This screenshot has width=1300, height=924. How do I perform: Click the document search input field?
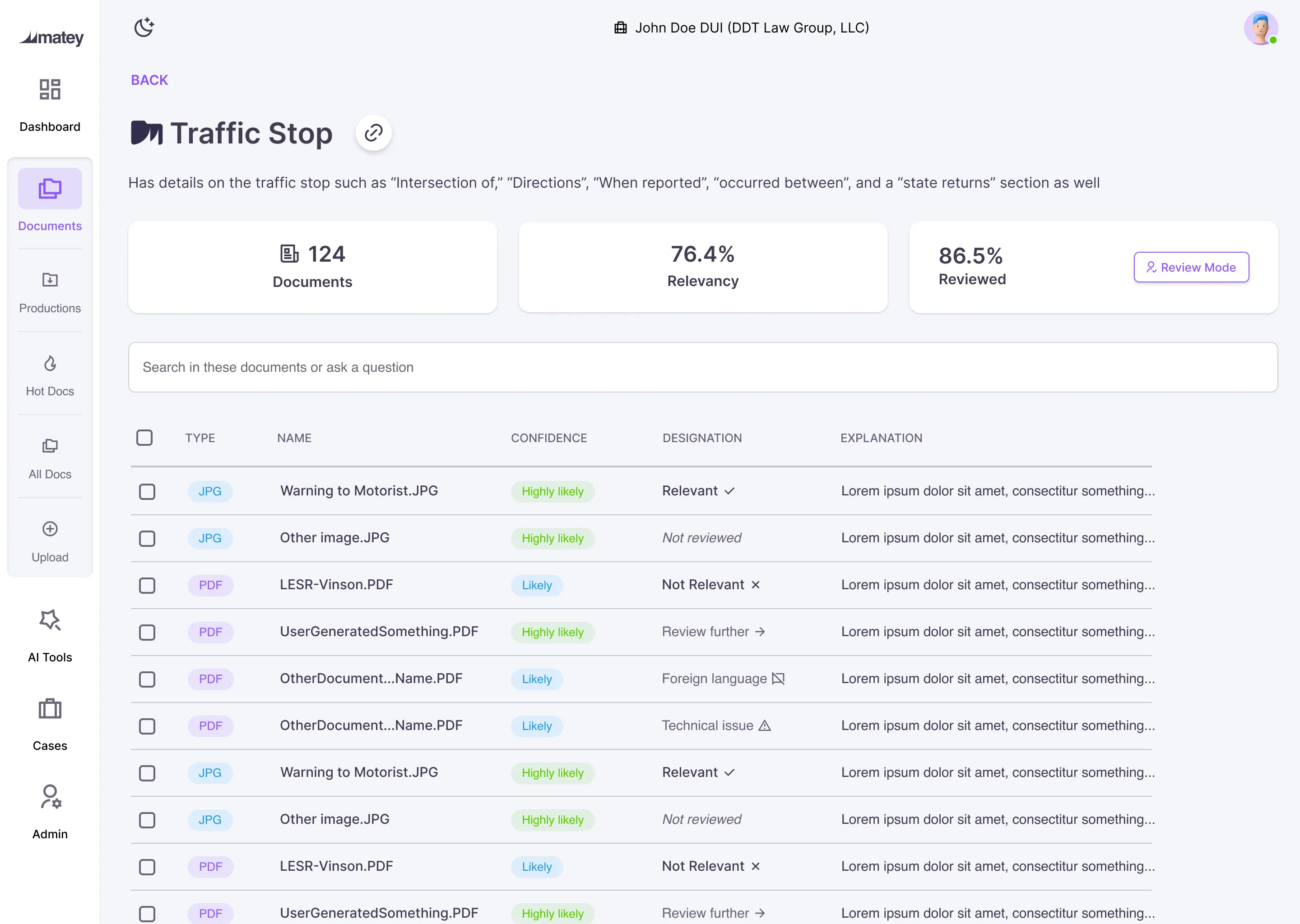pyautogui.click(x=702, y=367)
